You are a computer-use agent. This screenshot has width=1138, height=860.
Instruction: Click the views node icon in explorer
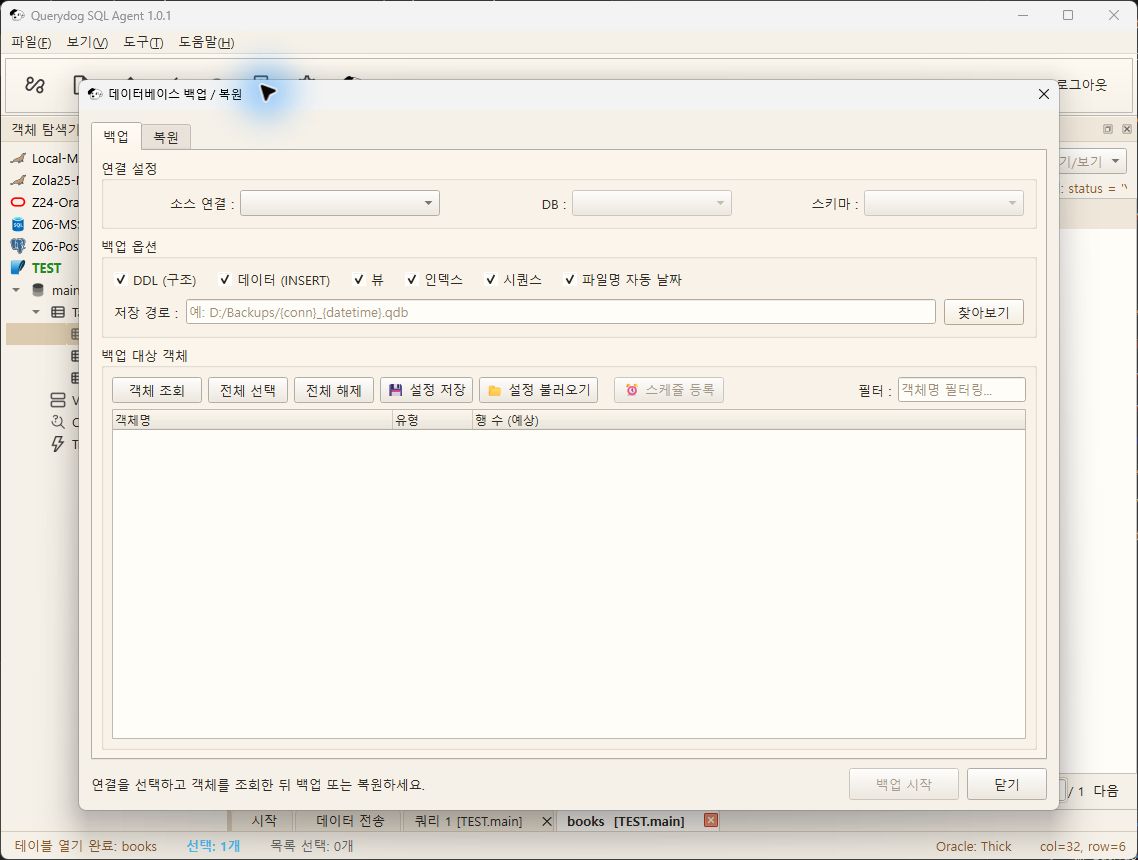[58, 400]
